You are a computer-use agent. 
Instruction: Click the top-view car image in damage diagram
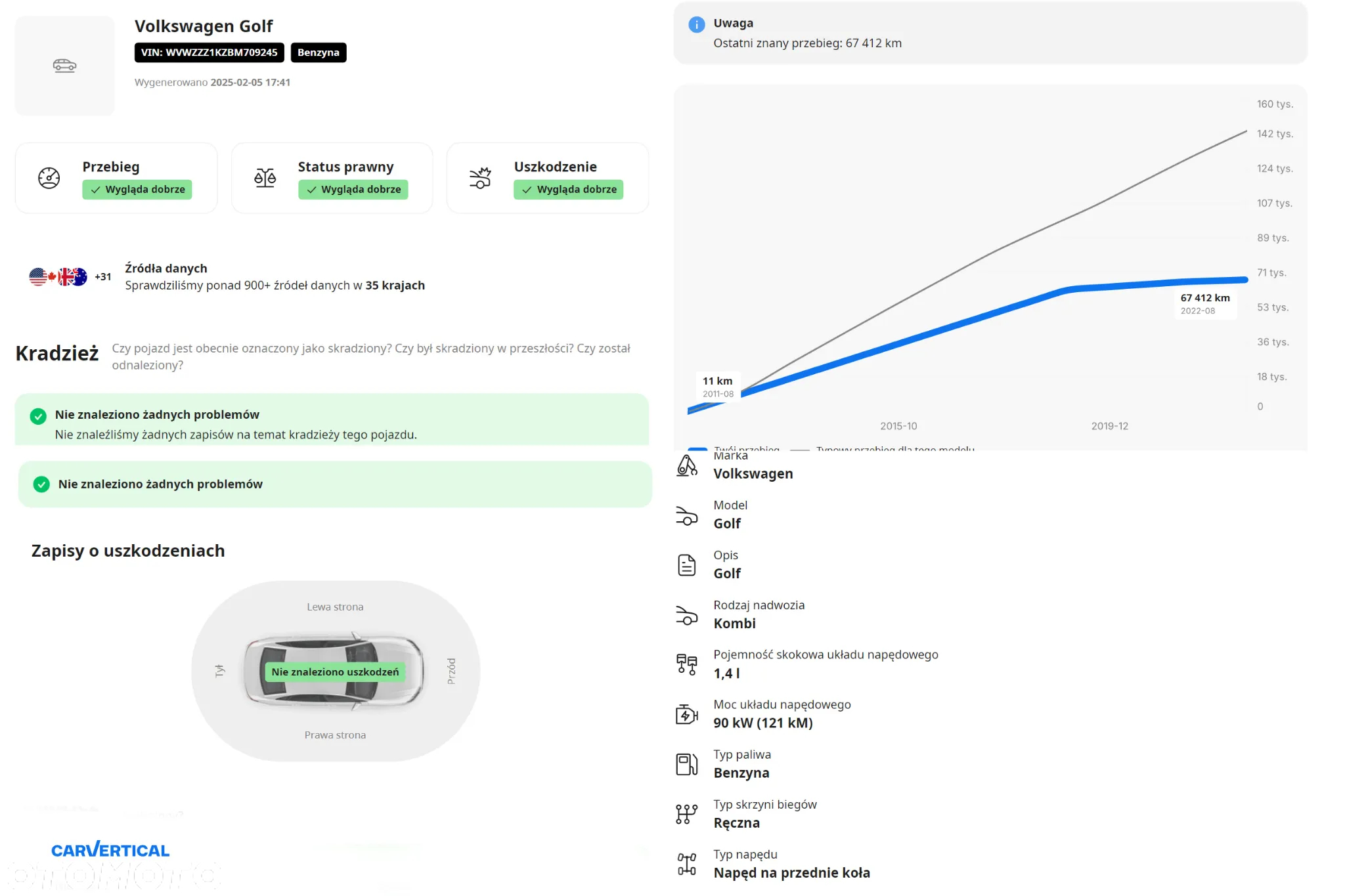click(x=335, y=671)
